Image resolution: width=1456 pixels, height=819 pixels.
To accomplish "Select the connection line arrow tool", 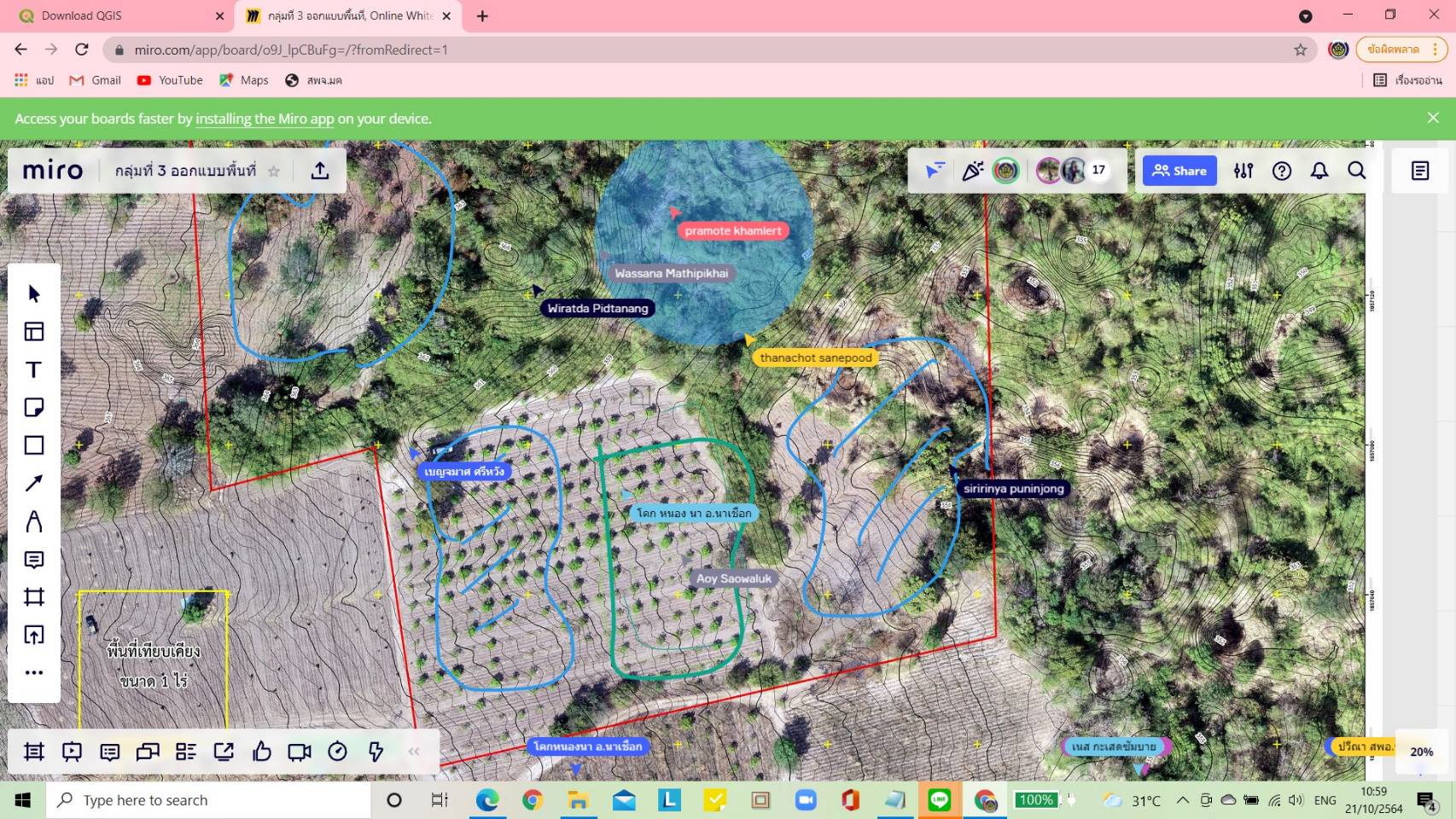I will pyautogui.click(x=34, y=483).
